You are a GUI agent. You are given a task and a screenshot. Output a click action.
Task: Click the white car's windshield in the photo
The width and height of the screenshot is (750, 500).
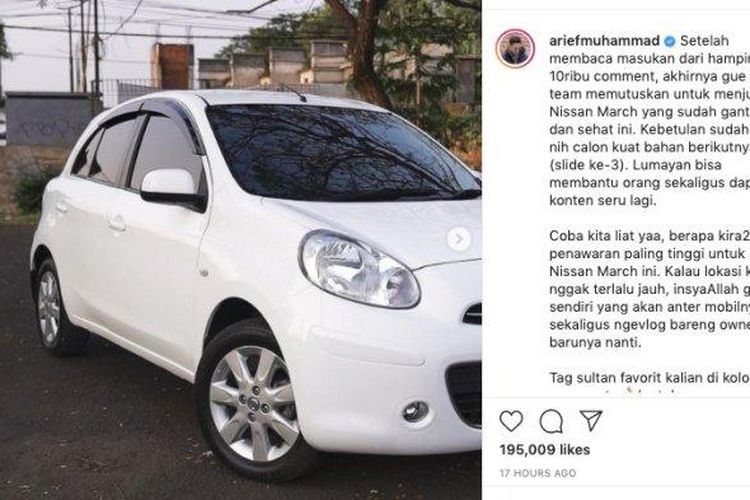tap(340, 153)
